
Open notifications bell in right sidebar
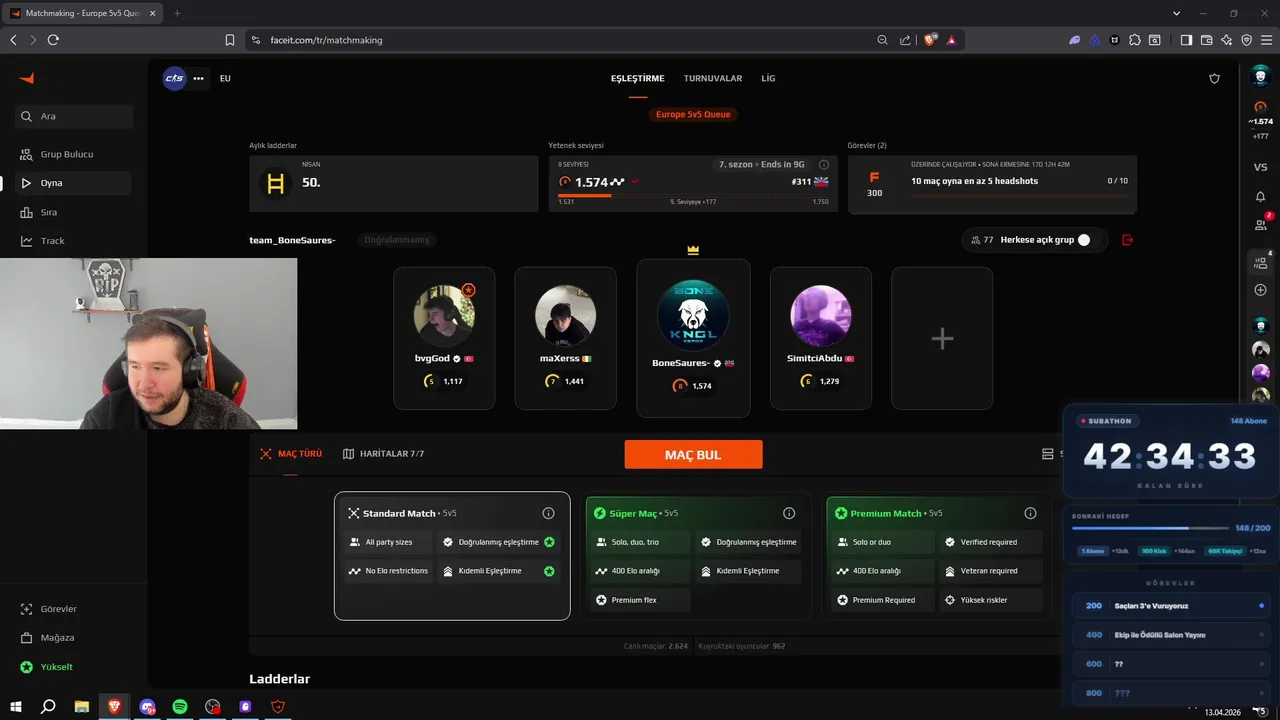coord(1260,197)
